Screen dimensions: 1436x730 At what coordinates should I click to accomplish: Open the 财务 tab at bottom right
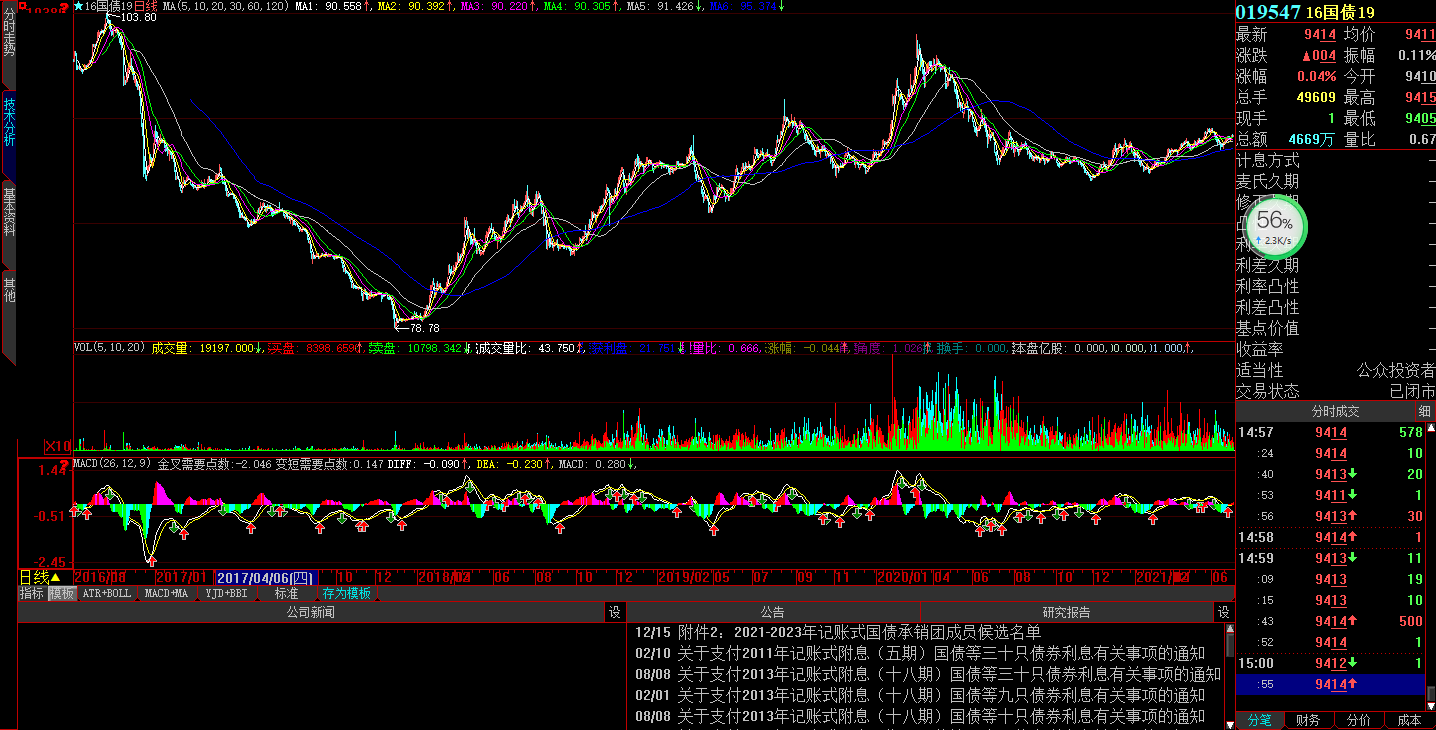click(x=1306, y=720)
